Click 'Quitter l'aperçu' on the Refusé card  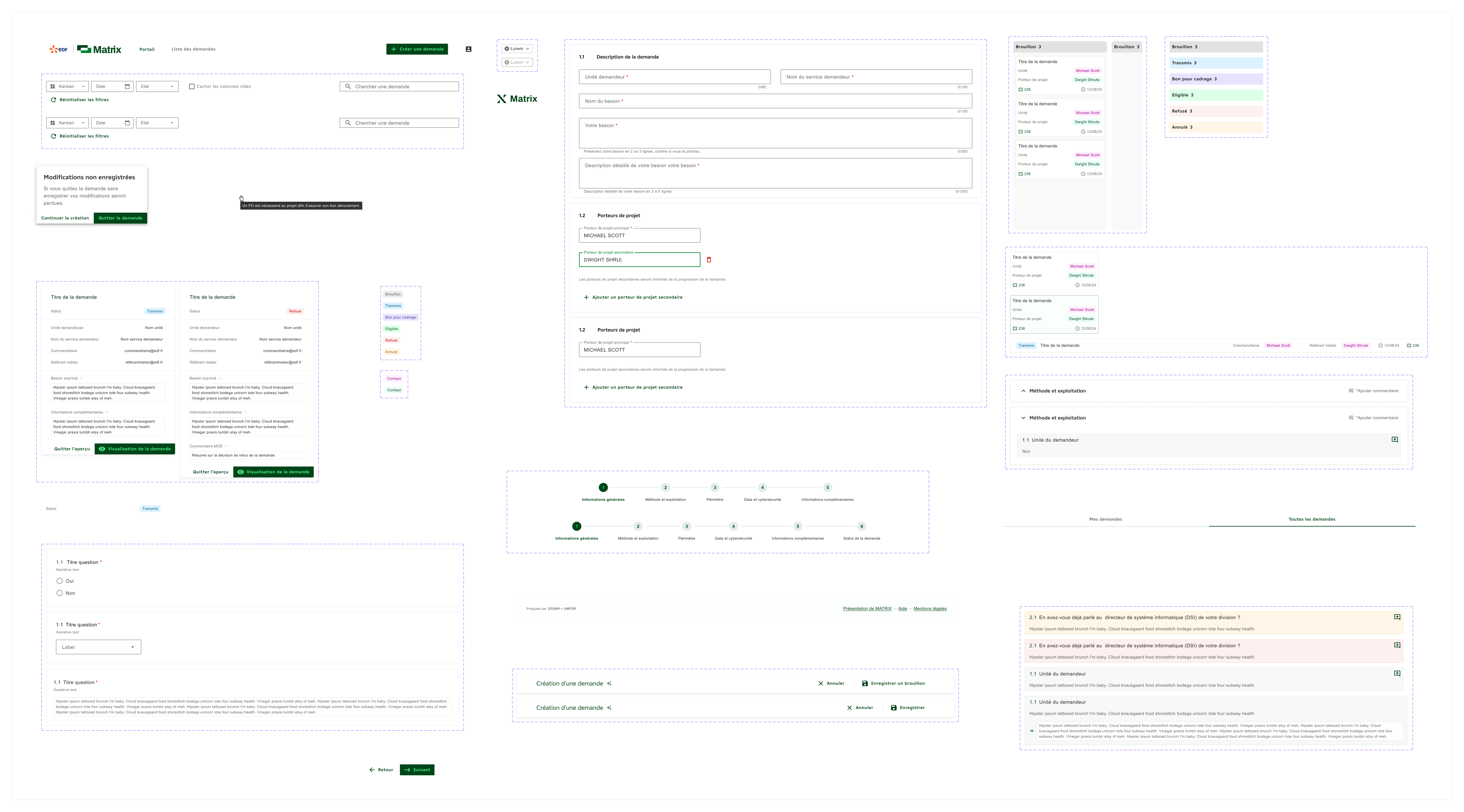point(210,472)
